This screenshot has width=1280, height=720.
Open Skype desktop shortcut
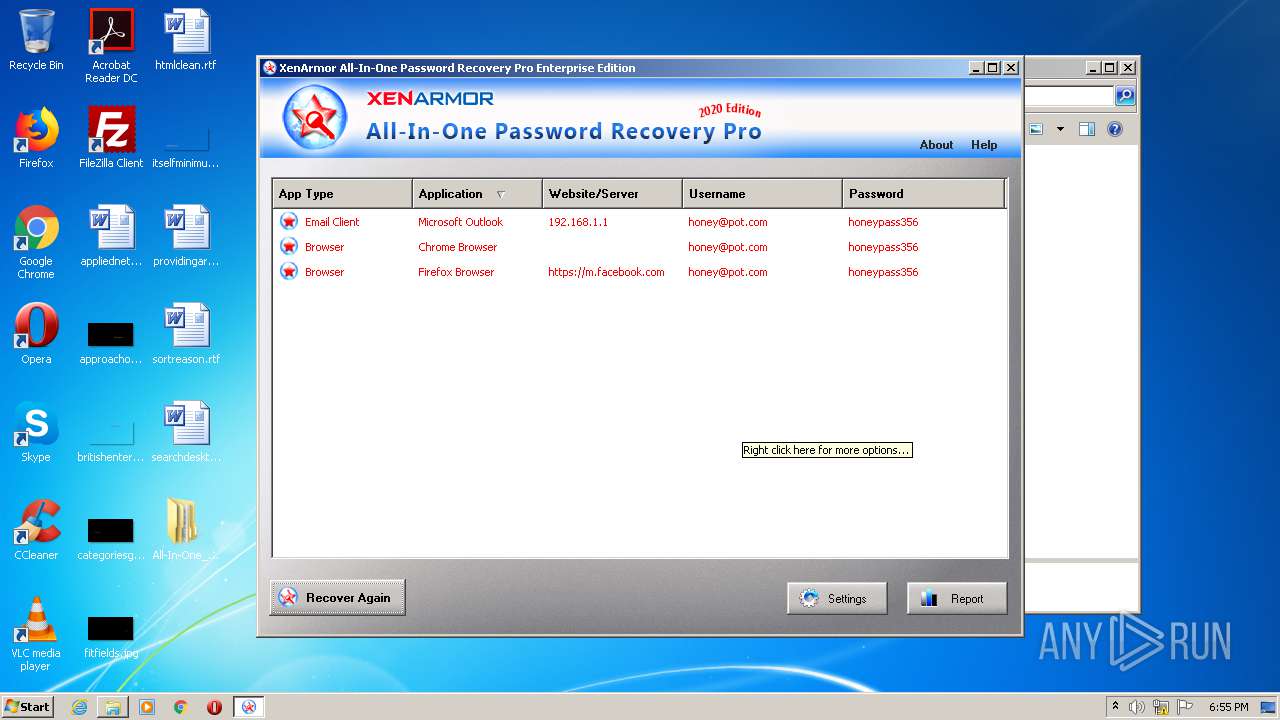[x=36, y=431]
